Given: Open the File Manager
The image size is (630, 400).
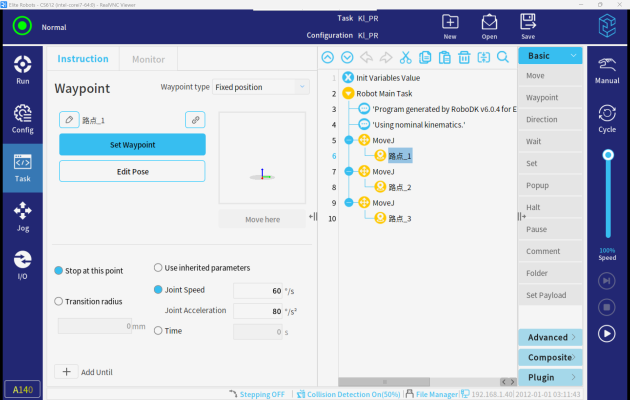Looking at the screenshot, I should [432, 394].
